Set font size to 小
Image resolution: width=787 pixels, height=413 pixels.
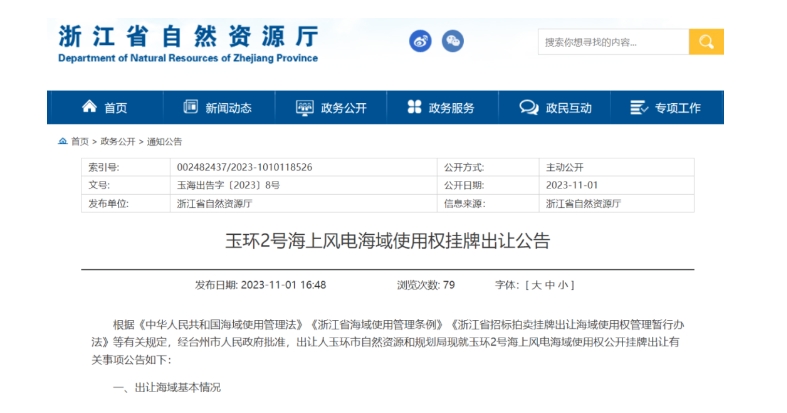click(x=563, y=285)
